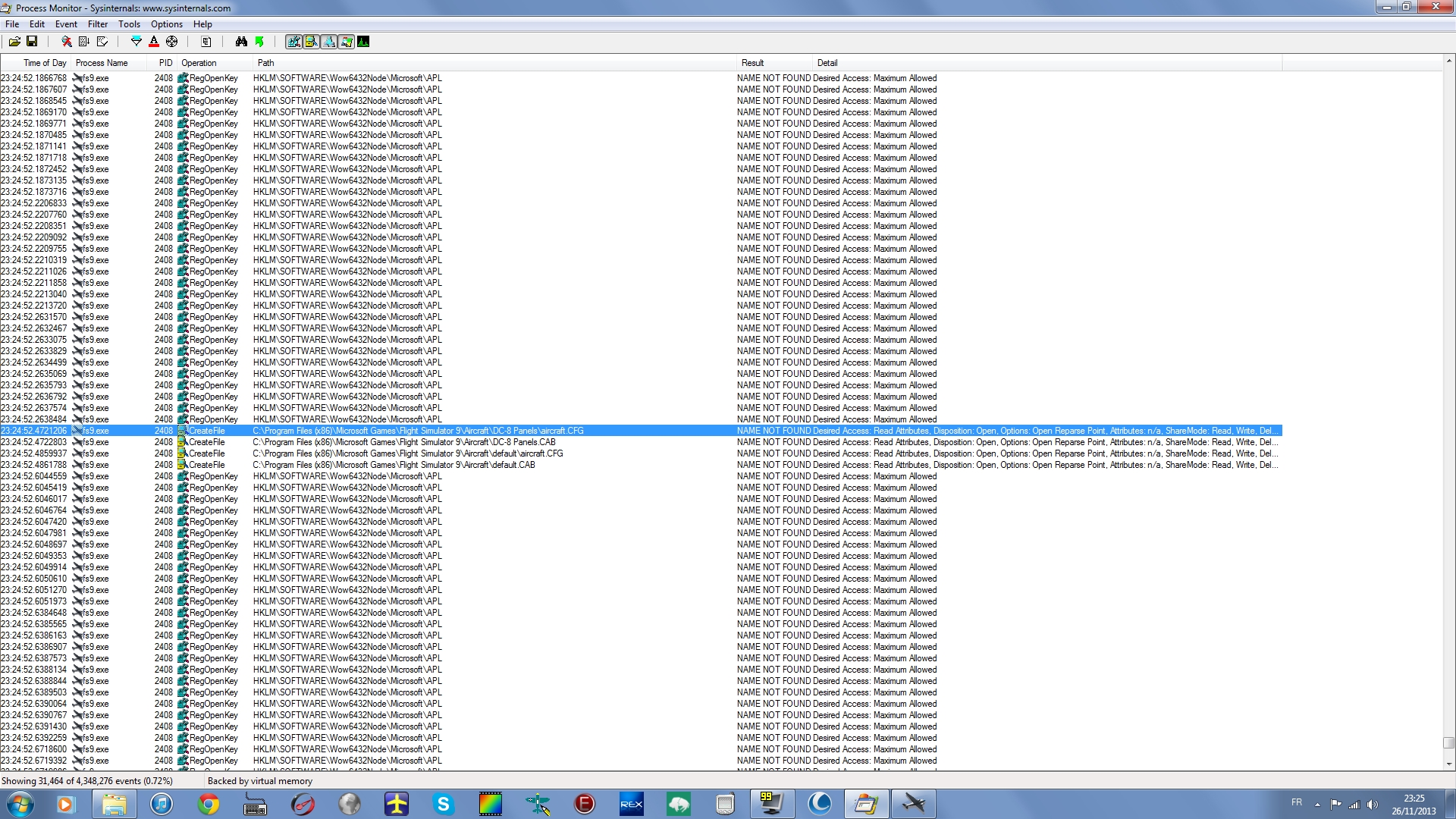Open Windows Media Player from the taskbar
This screenshot has width=1456, height=819.
[66, 804]
